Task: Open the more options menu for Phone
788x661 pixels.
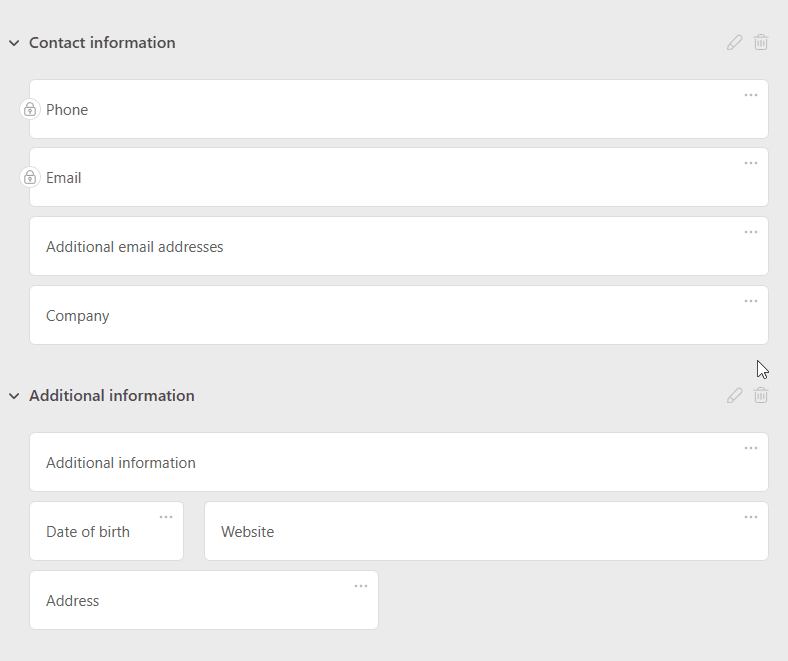Action: pyautogui.click(x=751, y=95)
